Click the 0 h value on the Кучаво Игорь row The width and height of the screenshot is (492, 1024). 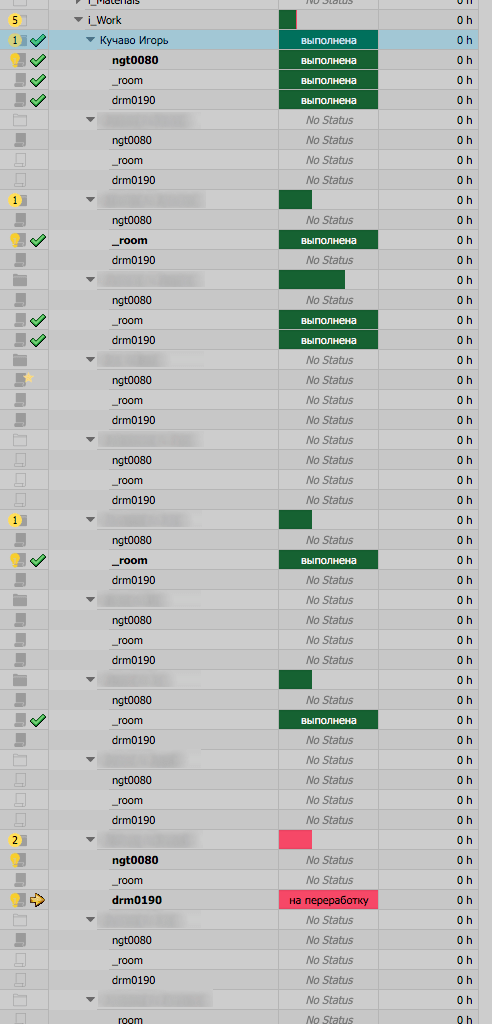point(465,40)
